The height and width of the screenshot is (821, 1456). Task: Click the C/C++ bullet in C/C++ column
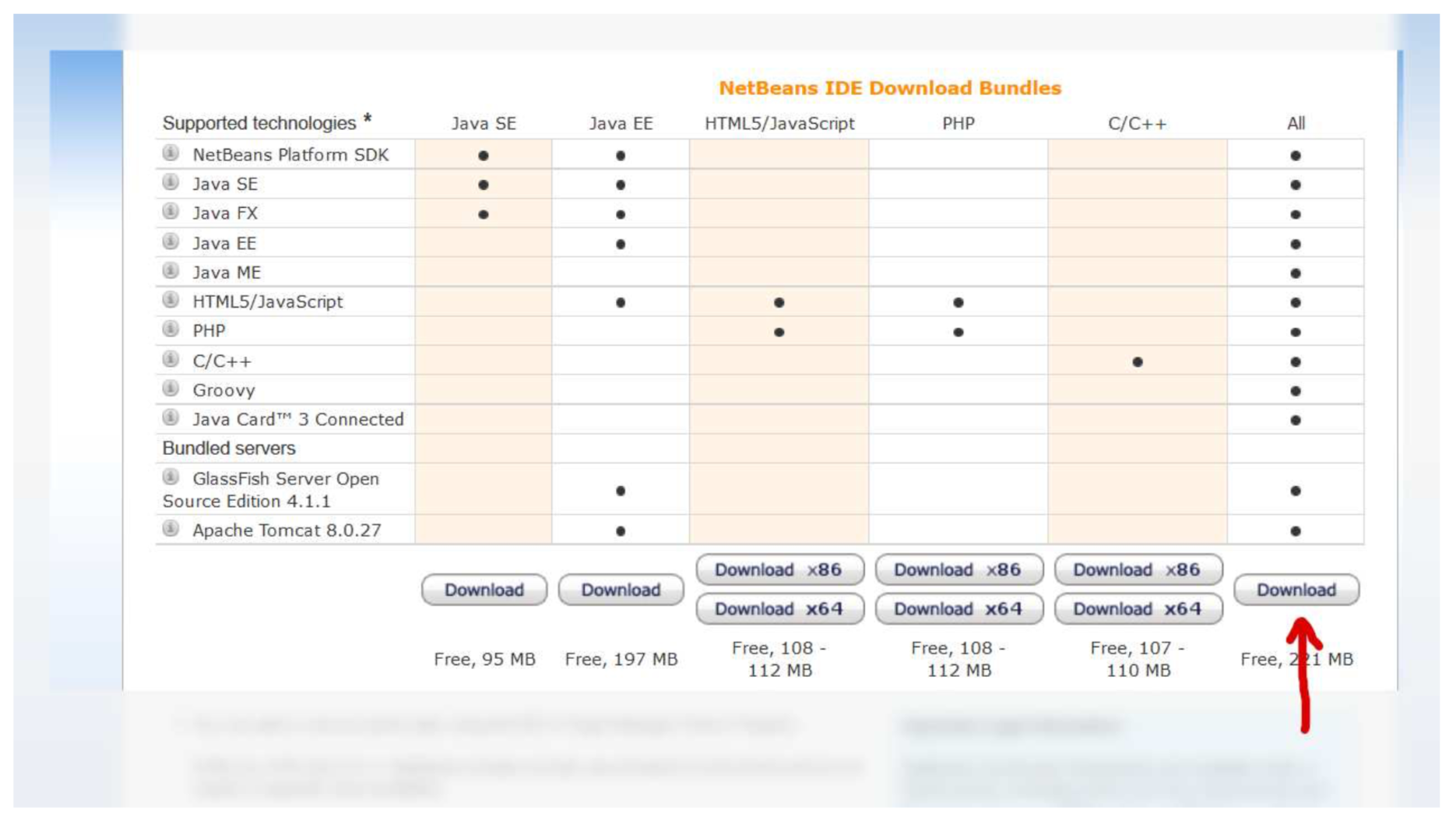pyautogui.click(x=1138, y=361)
